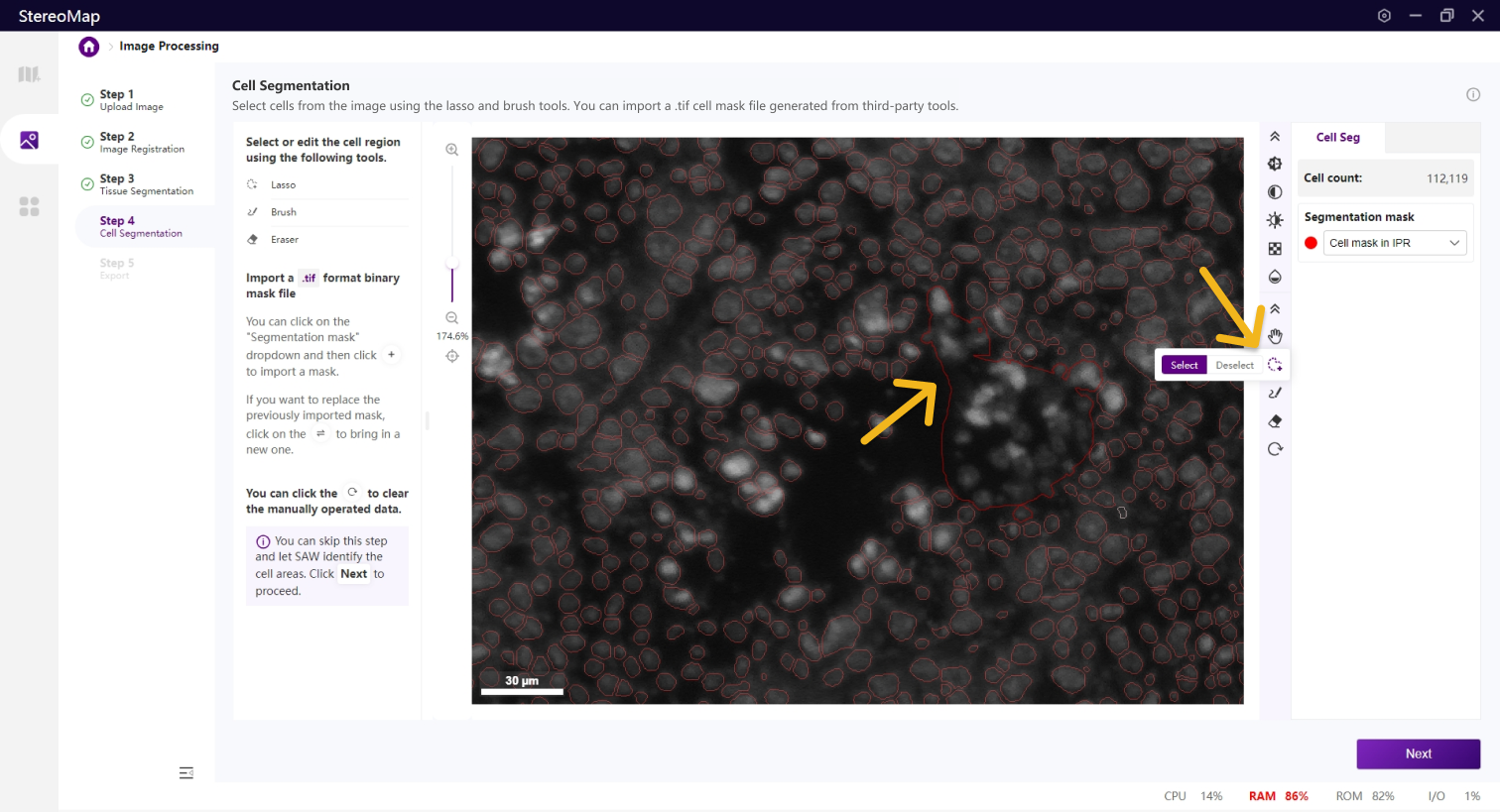This screenshot has height=812, width=1500.
Task: Collapse the lower editing tools group chevron
Action: pyautogui.click(x=1275, y=309)
